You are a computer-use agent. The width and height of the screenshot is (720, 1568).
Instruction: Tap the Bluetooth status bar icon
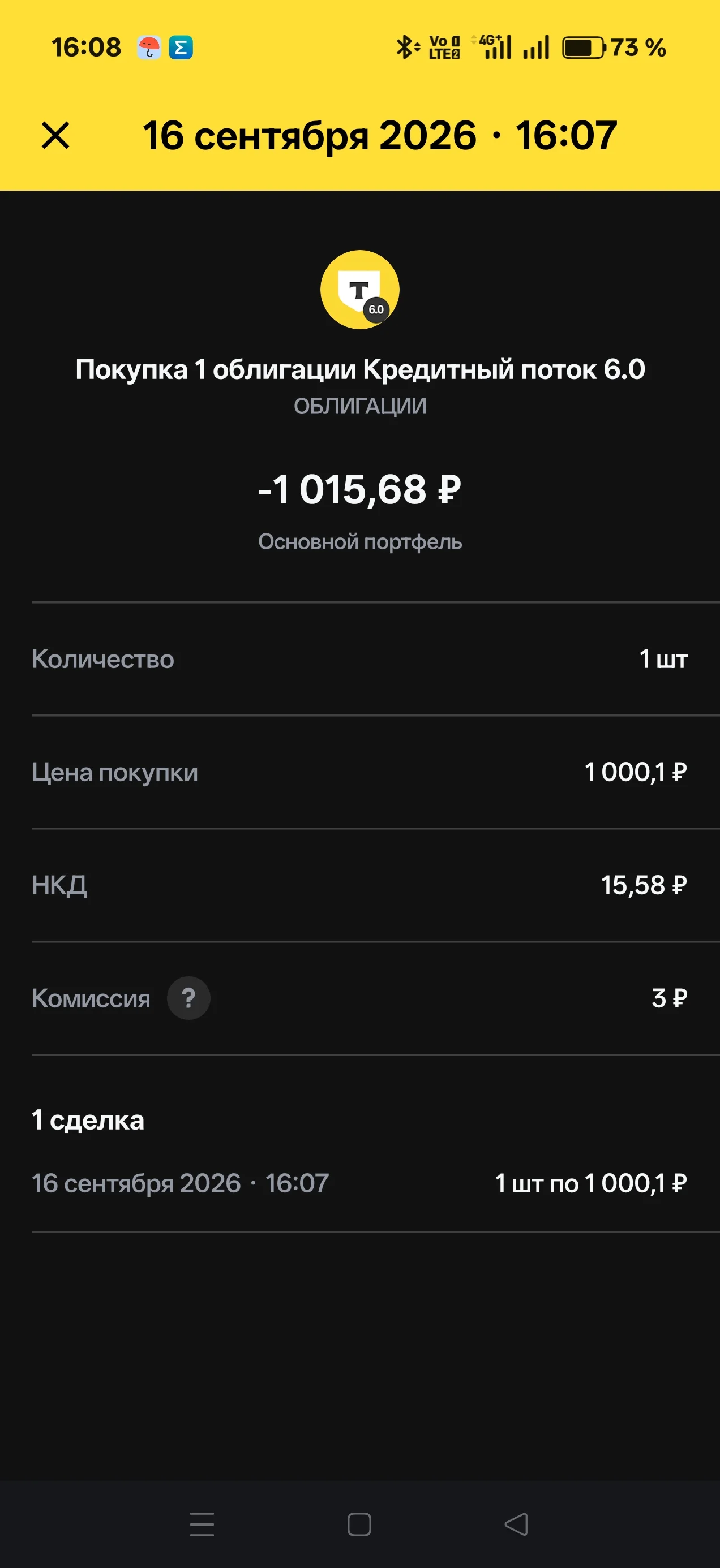click(x=408, y=48)
